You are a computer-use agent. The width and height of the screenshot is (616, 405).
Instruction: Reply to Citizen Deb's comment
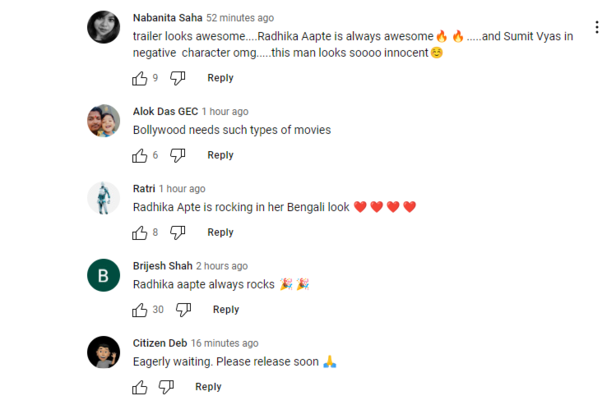pos(208,387)
